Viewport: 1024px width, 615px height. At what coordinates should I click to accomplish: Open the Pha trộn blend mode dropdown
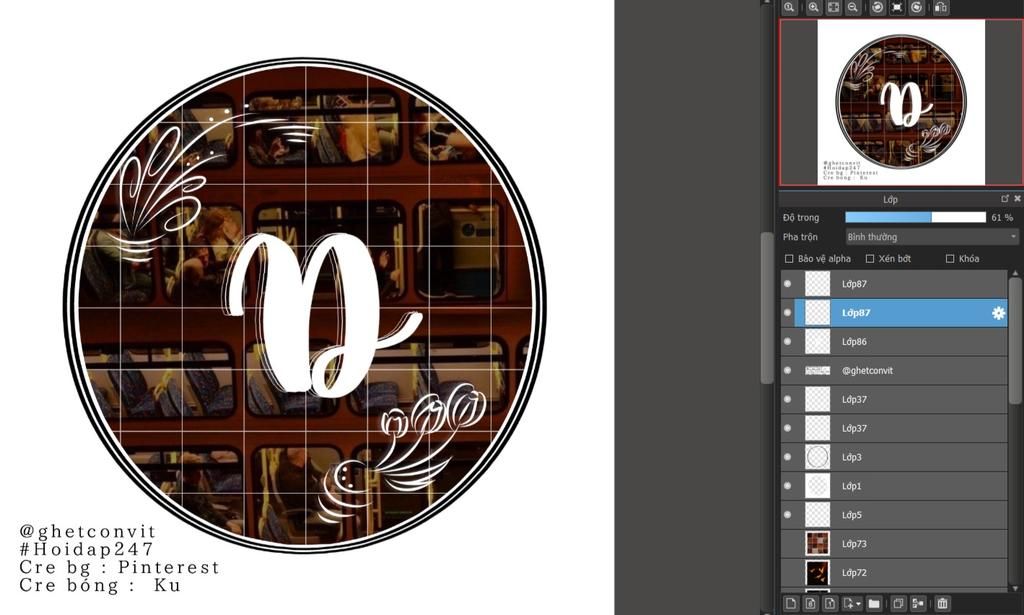coord(932,237)
